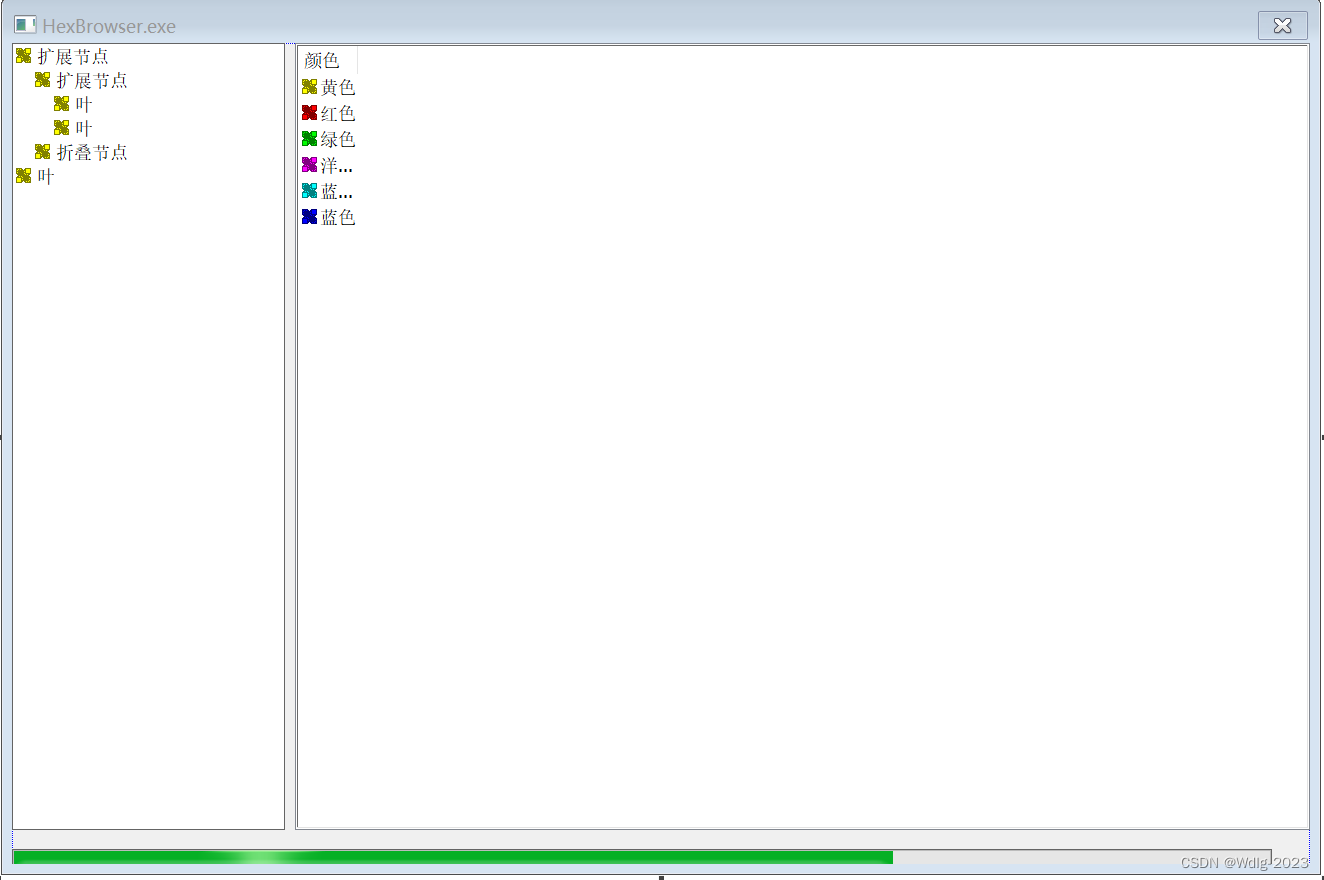Click the red icon next to 红色
Viewport: 1324px width, 880px height.
pos(310,113)
